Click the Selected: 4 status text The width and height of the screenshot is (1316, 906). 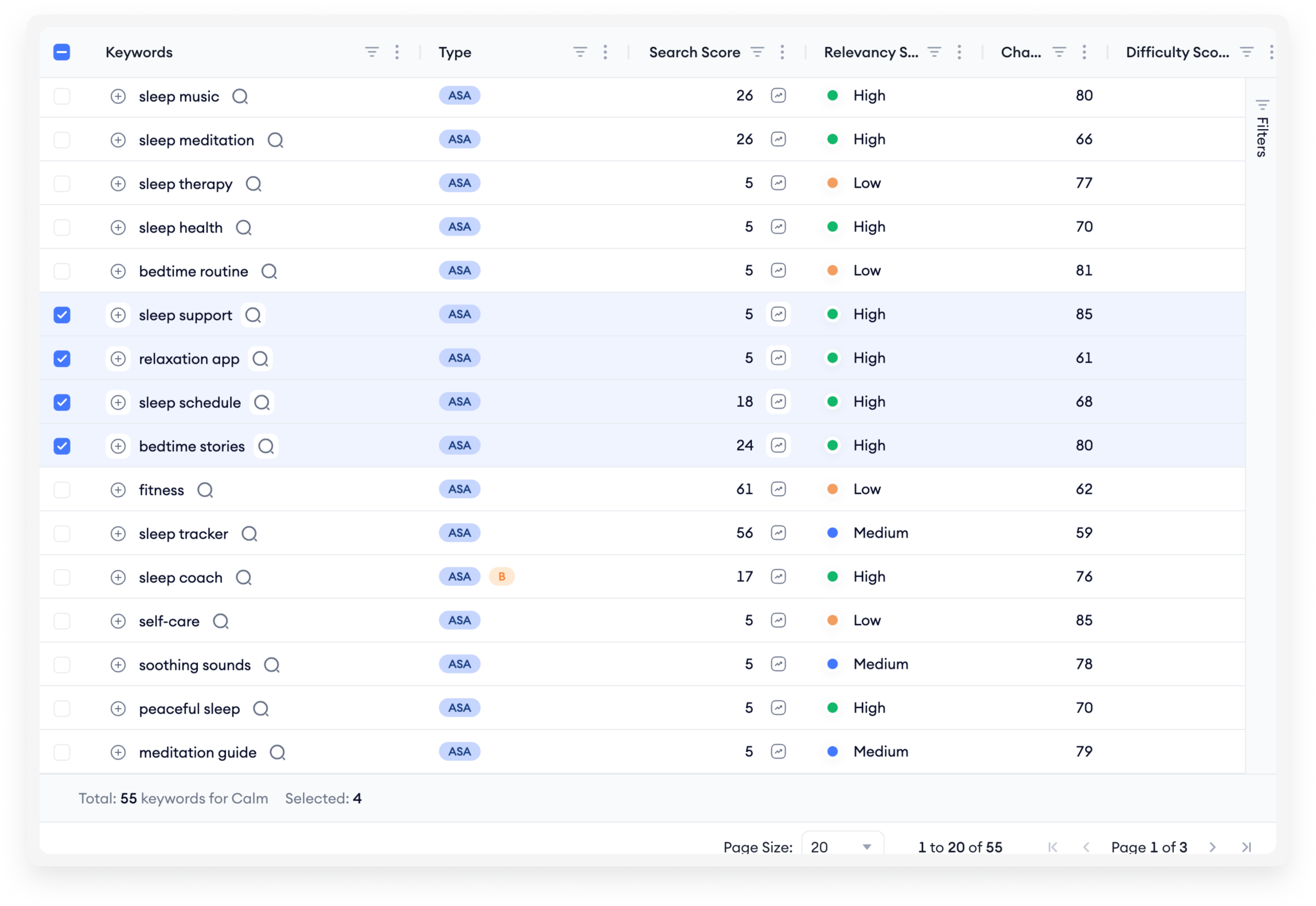tap(323, 798)
